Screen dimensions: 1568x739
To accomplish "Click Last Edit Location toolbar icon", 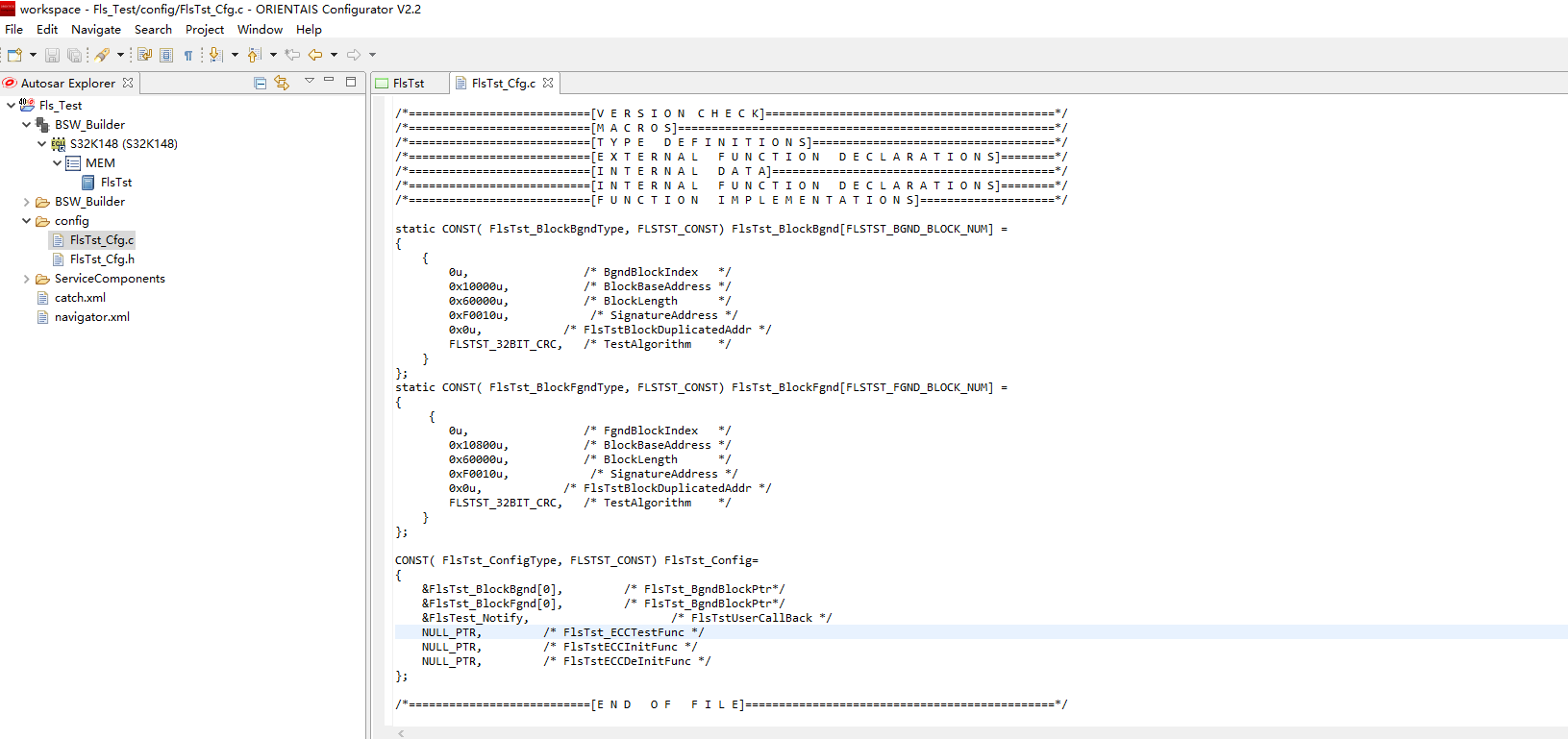I will pos(292,55).
